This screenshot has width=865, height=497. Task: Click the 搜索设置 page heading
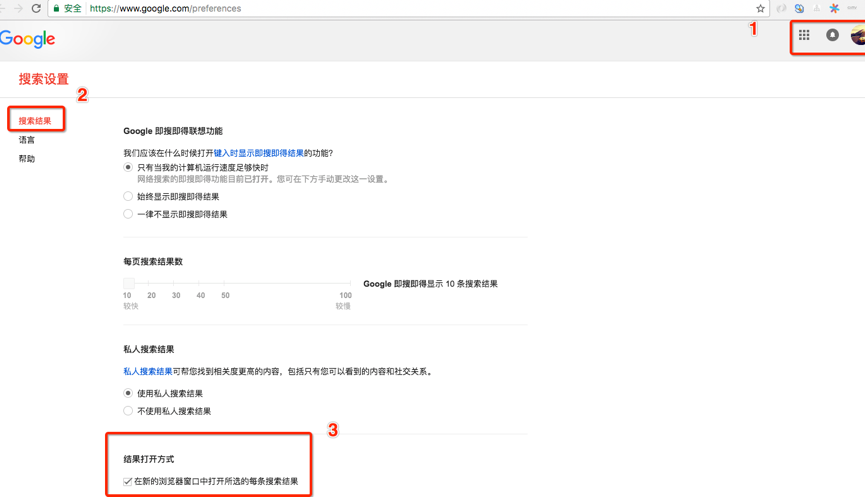[x=44, y=79]
